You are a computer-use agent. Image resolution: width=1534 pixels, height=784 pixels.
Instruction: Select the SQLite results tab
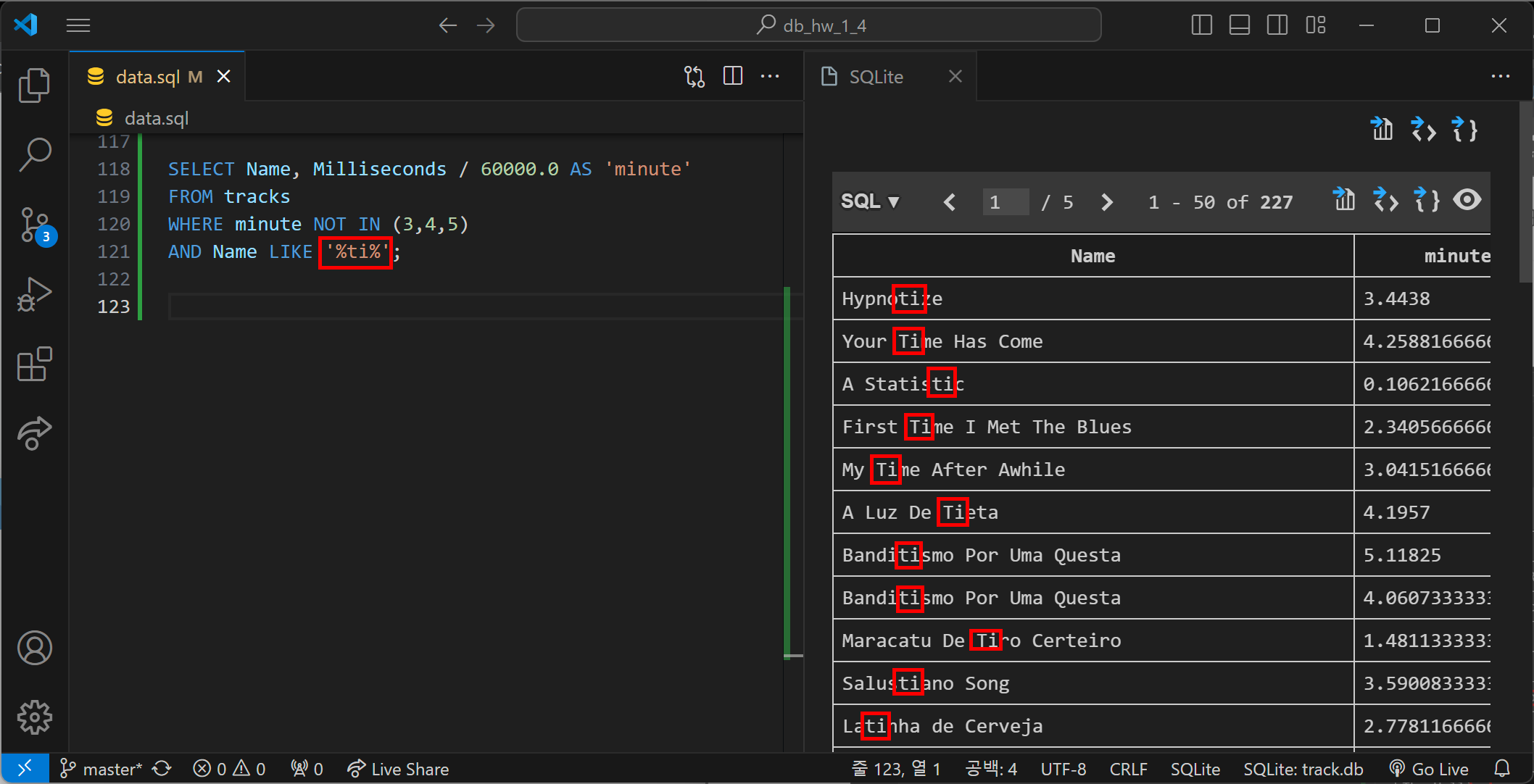[876, 77]
